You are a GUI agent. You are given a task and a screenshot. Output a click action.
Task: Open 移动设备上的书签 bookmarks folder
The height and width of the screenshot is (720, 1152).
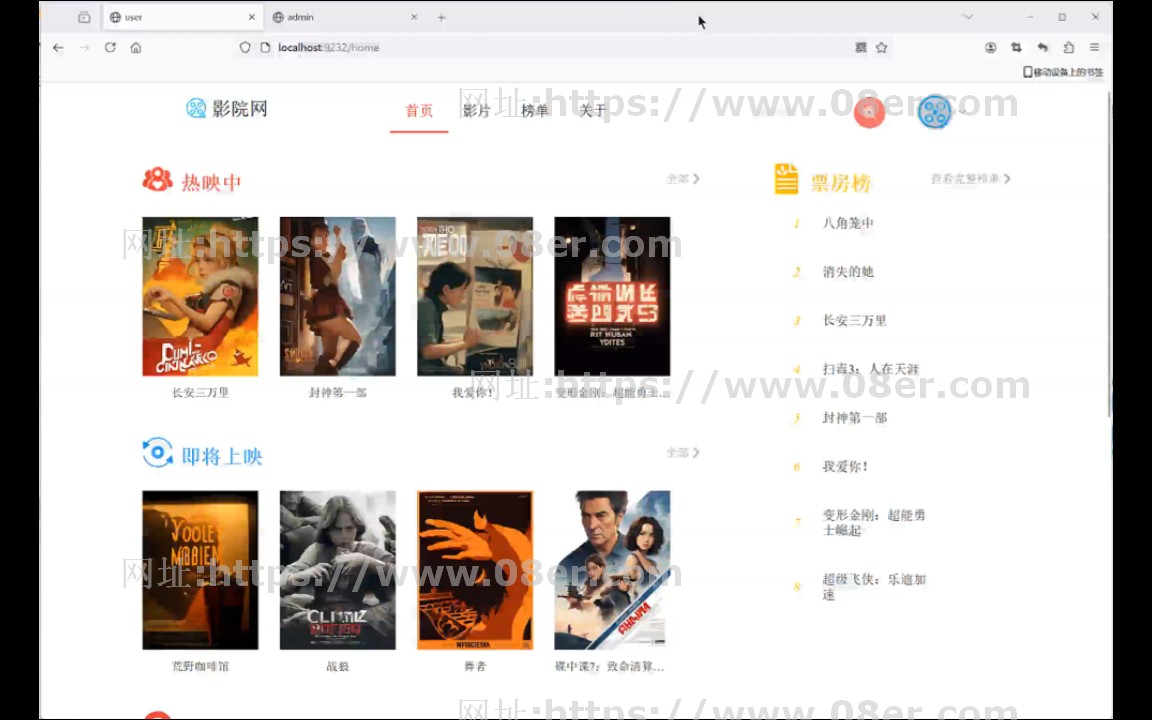[1063, 72]
